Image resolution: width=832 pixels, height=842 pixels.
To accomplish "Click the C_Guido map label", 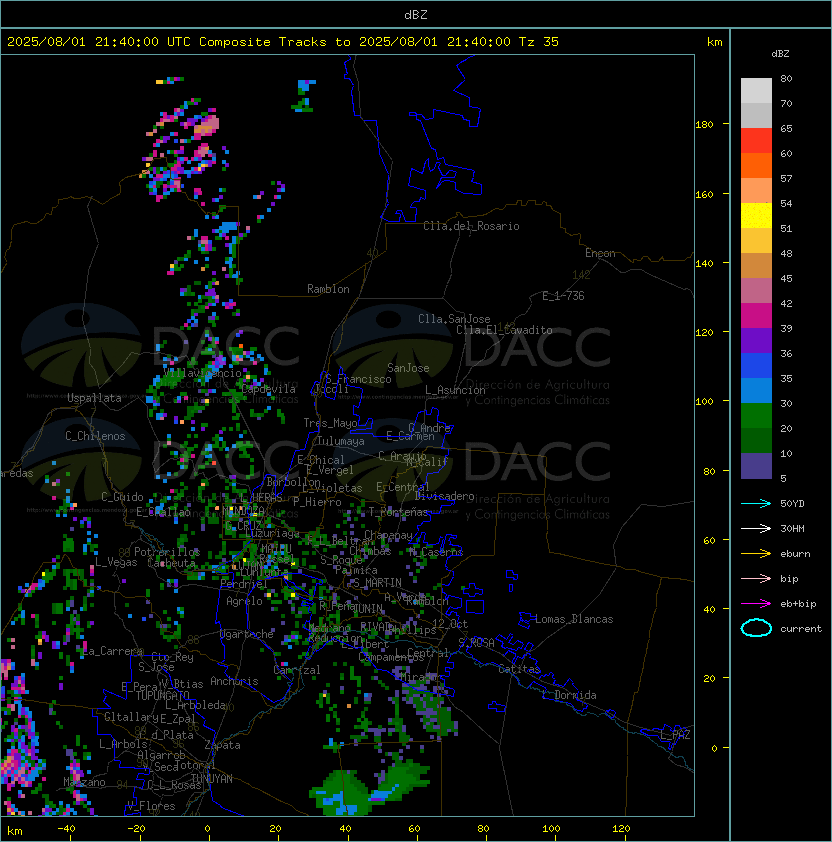I will tap(122, 497).
